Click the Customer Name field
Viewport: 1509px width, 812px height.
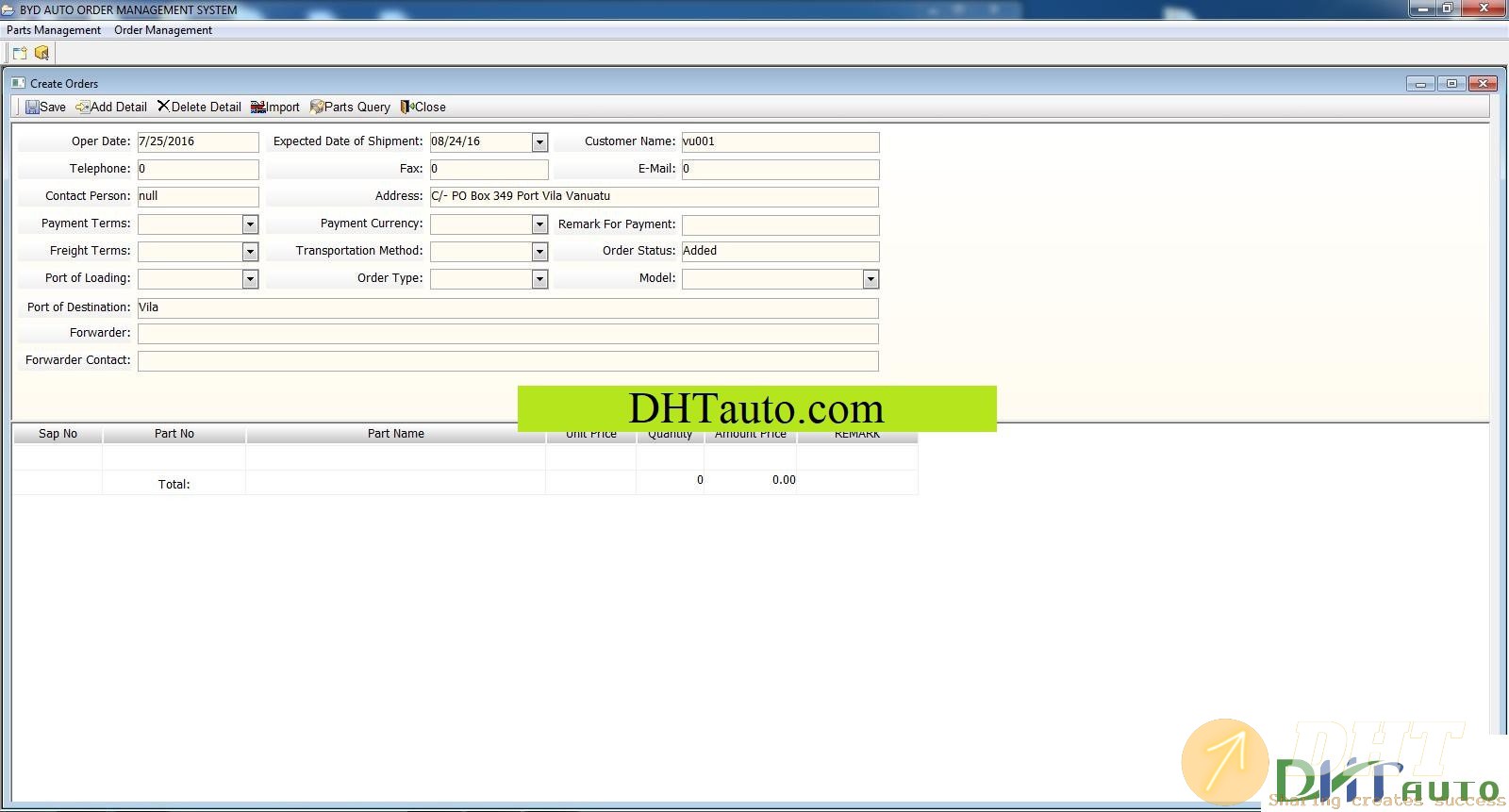coord(781,142)
